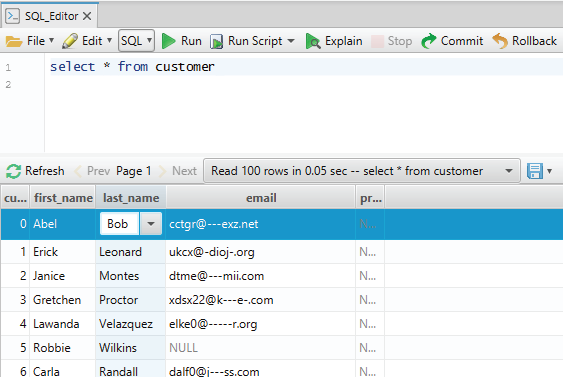Open the File folder icon menu

point(14,41)
